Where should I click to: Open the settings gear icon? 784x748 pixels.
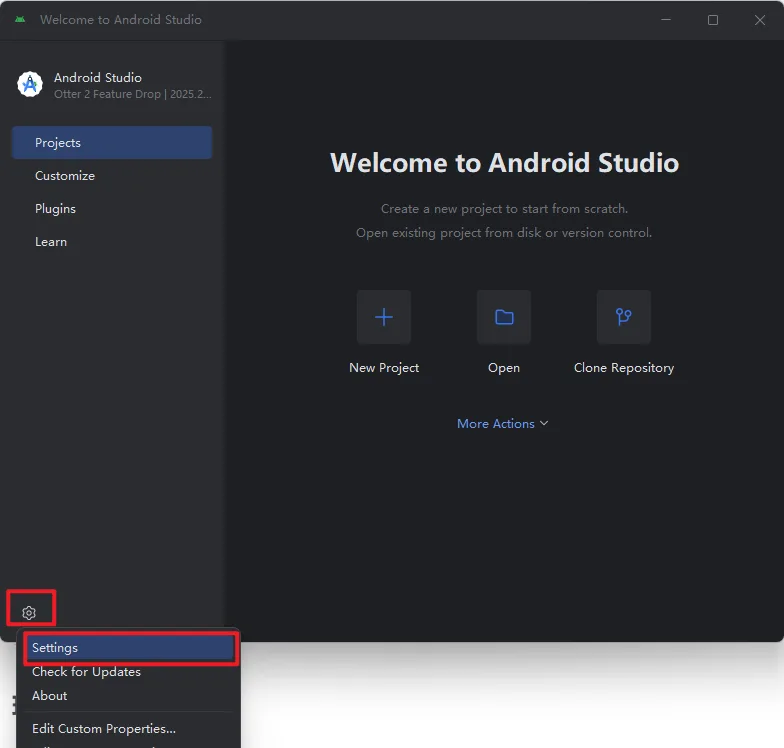click(29, 612)
